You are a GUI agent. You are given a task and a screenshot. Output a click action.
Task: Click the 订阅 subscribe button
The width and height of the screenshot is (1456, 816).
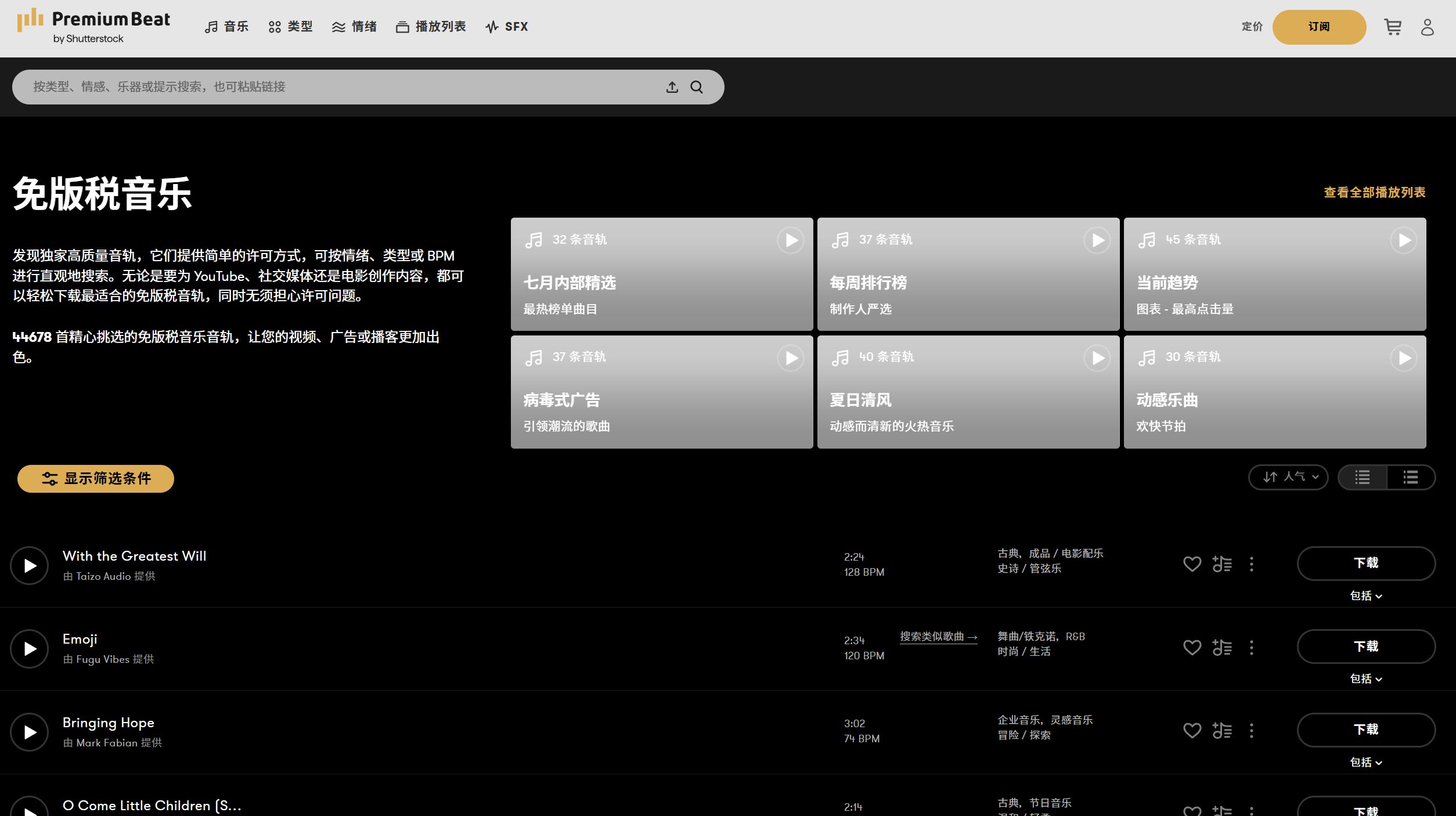pyautogui.click(x=1318, y=27)
